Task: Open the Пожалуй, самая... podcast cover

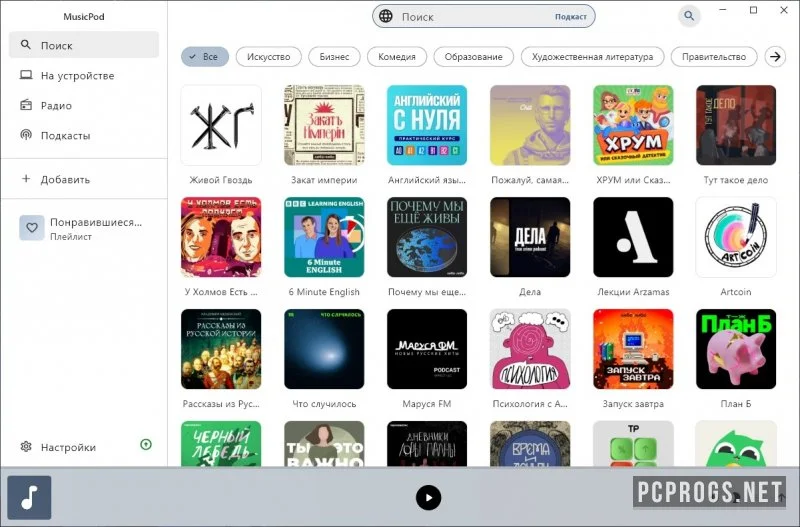Action: pyautogui.click(x=530, y=125)
